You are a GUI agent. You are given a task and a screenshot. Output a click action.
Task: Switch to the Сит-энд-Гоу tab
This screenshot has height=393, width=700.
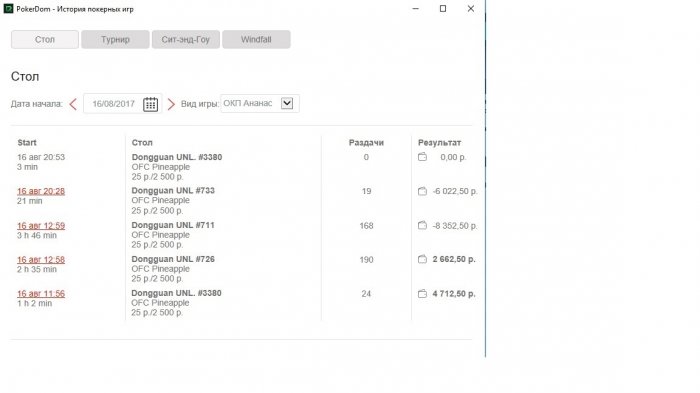[x=186, y=39]
